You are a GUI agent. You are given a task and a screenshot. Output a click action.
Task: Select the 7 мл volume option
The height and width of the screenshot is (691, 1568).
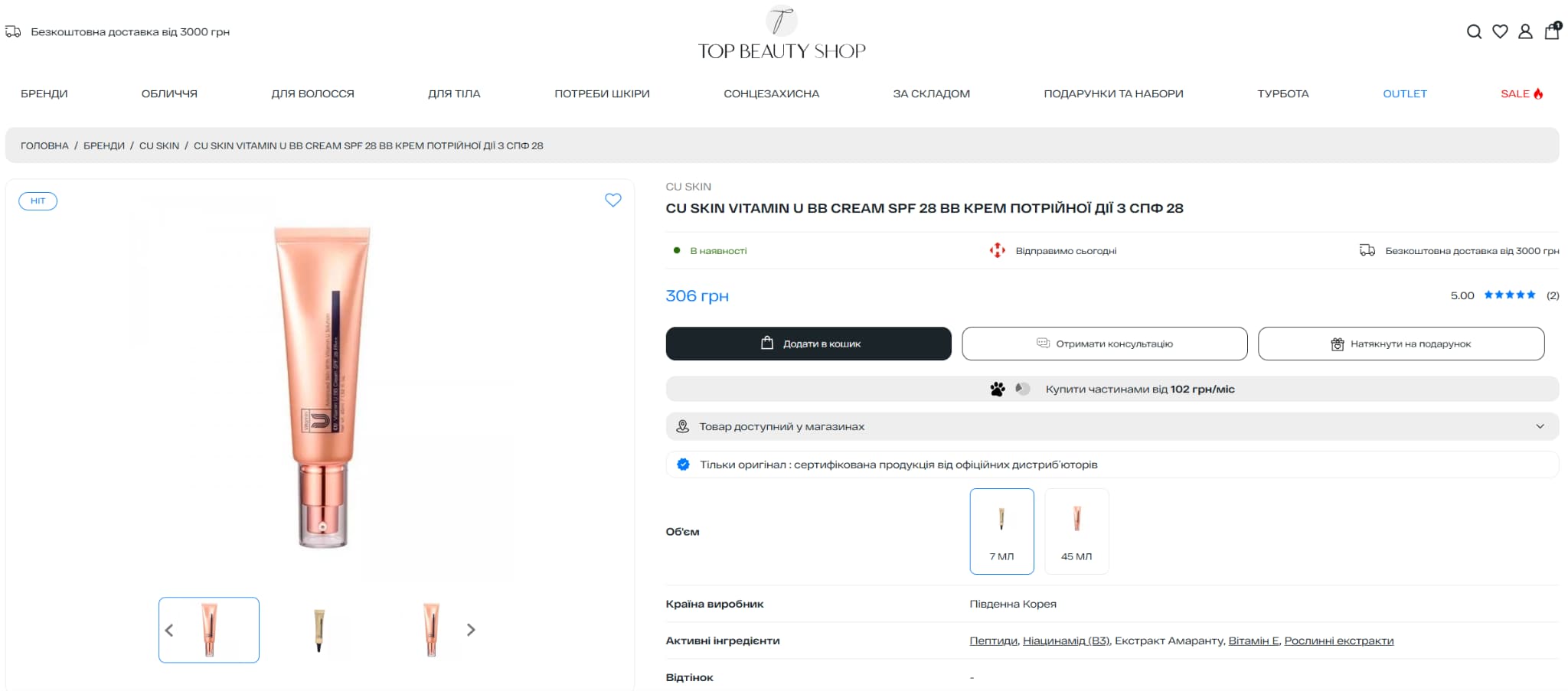pyautogui.click(x=1001, y=531)
